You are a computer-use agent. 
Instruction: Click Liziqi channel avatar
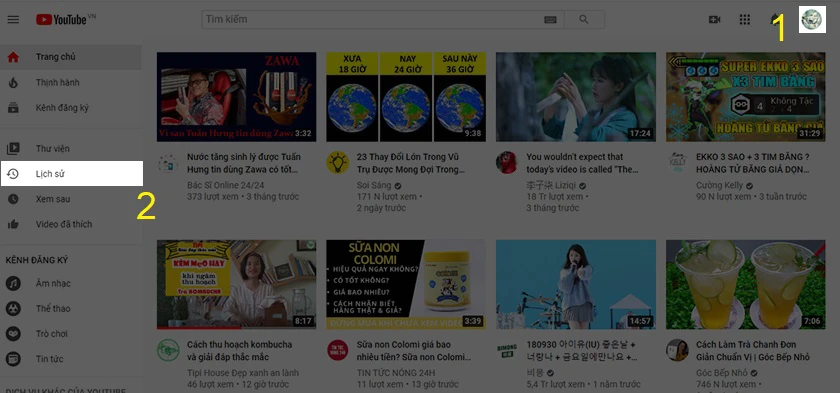507,162
